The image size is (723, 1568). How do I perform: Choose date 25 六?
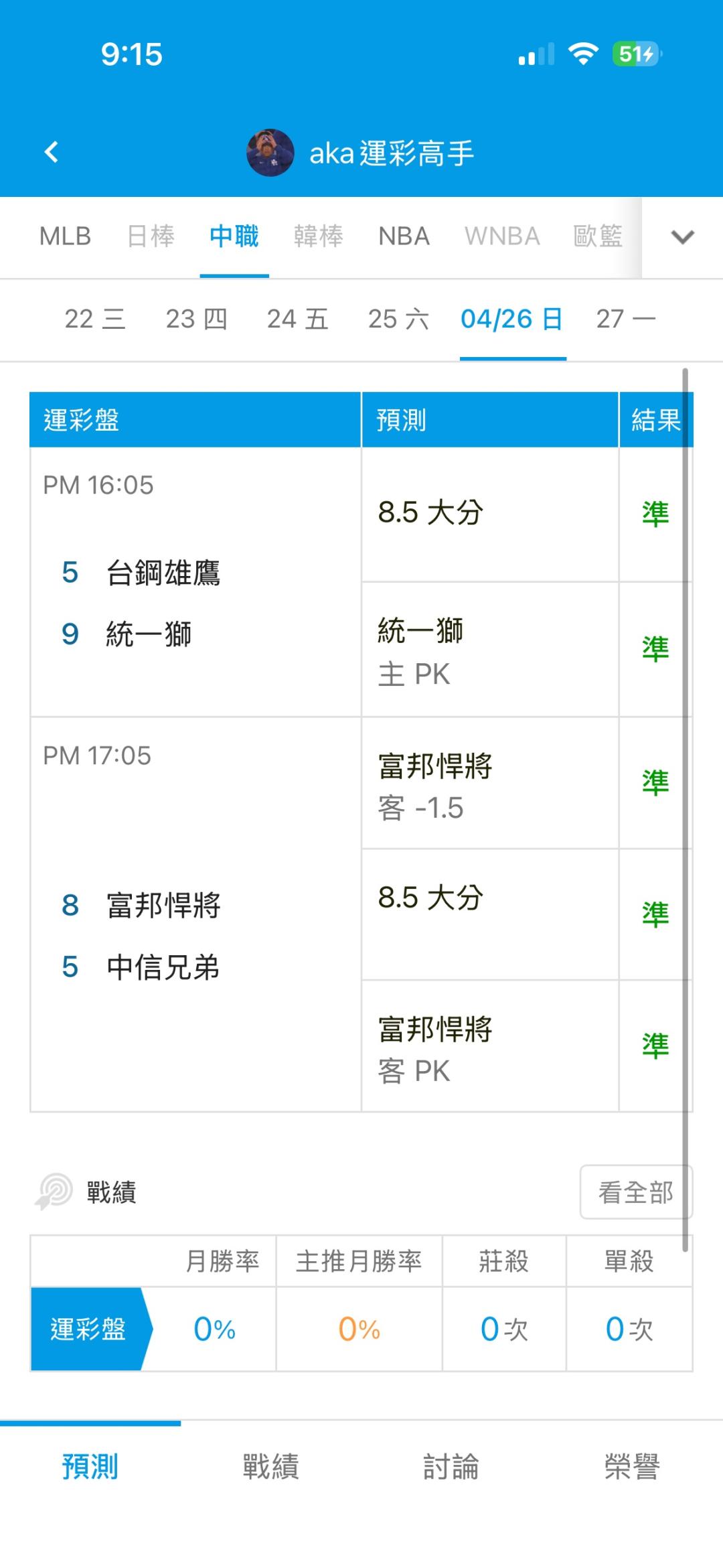point(398,319)
